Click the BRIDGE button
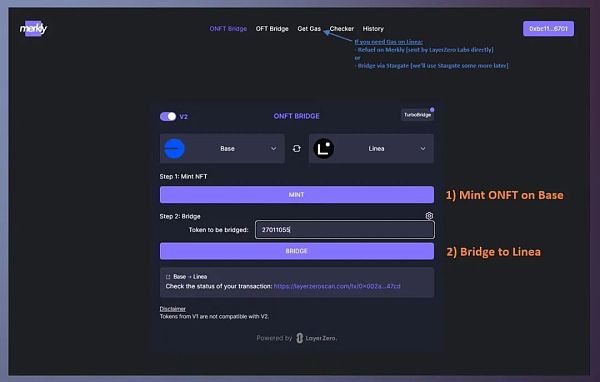 [297, 251]
